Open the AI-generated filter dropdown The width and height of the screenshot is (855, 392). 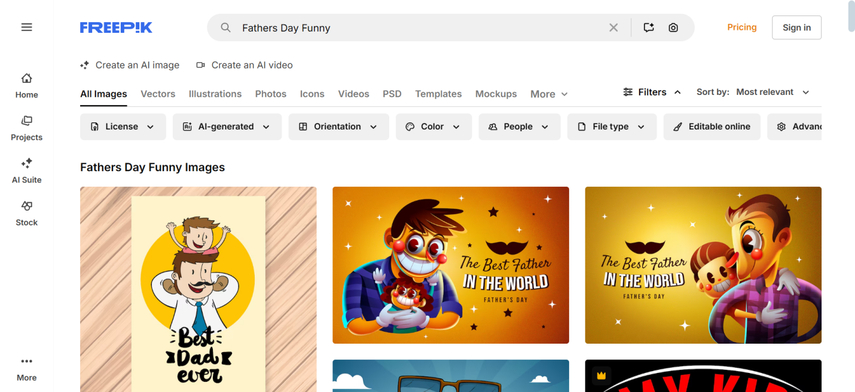pos(227,126)
